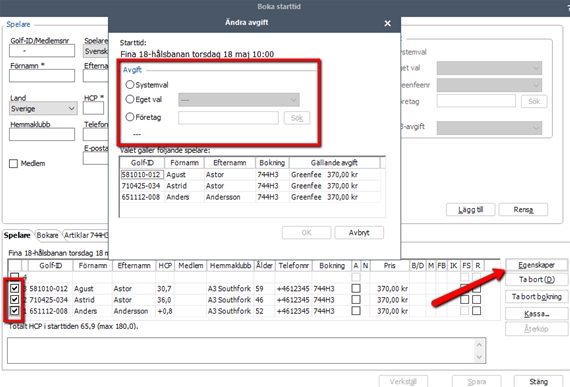Click the Förnamn input field
This screenshot has height=387, width=570.
coord(42,76)
